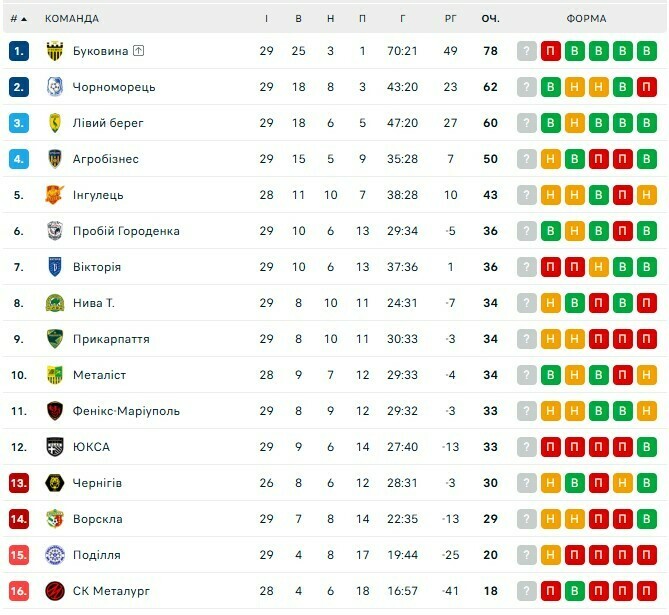
Task: Click the grey ? upcoming match badge for Чернігів
Action: coord(526,483)
